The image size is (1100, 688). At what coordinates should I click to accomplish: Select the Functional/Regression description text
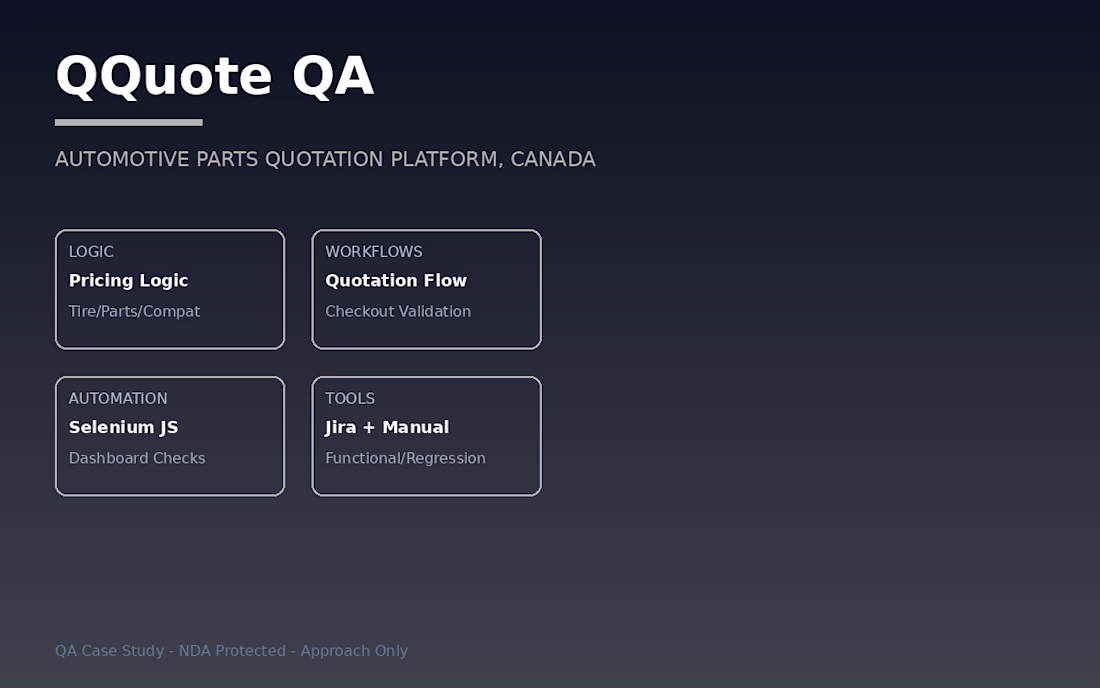pos(405,459)
